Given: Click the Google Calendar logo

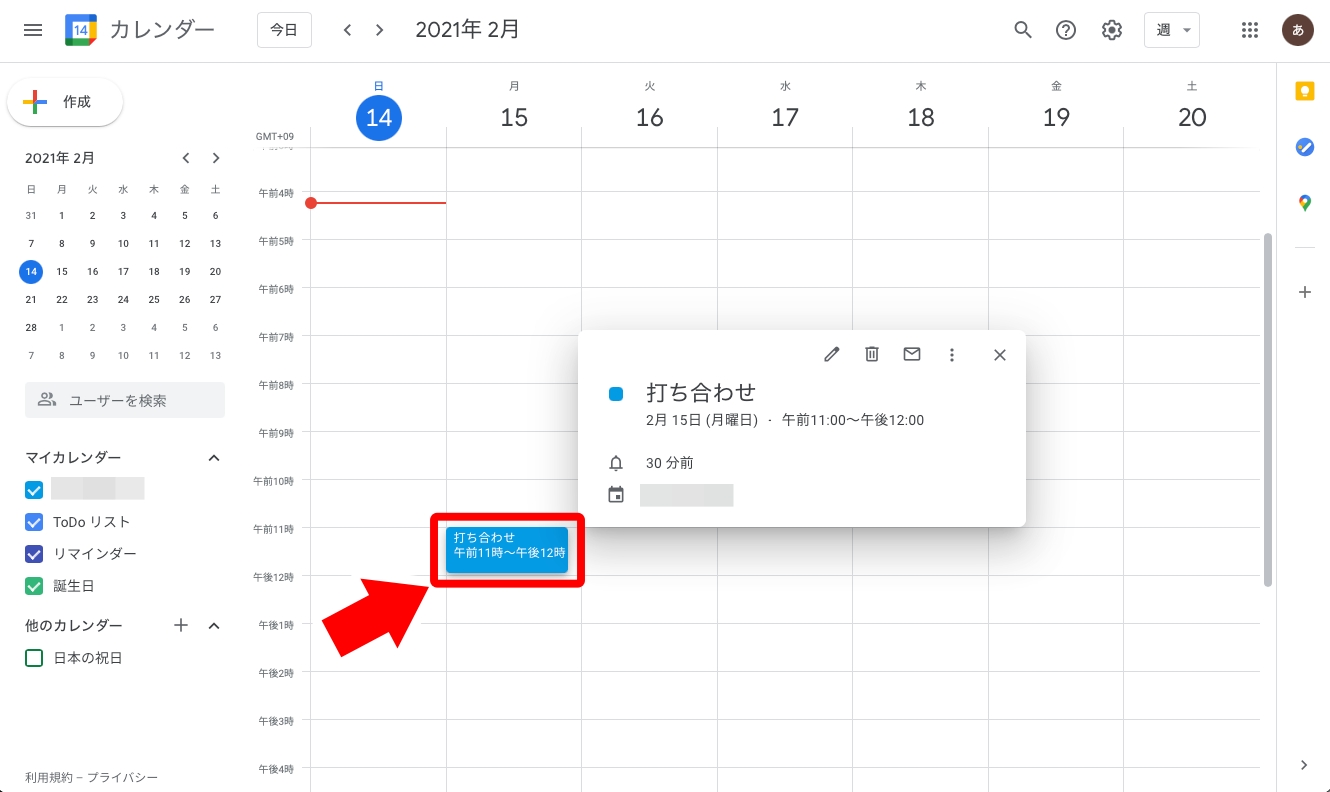Looking at the screenshot, I should [80, 30].
